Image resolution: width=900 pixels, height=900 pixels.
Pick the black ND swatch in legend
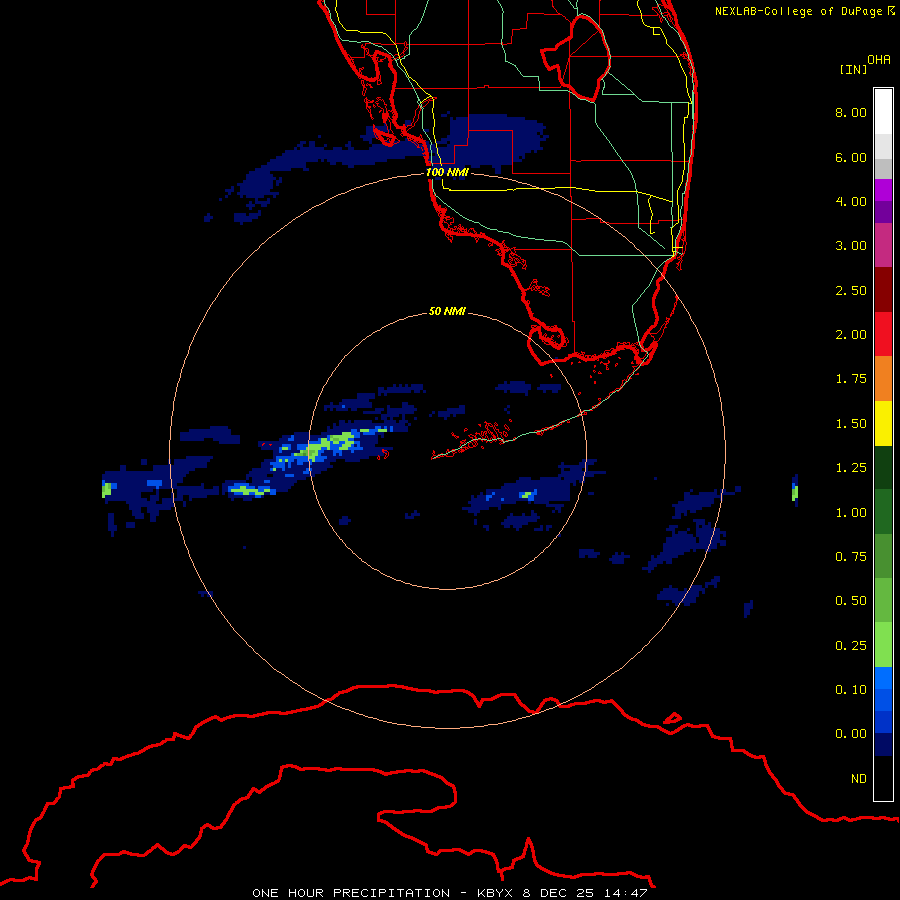[883, 778]
